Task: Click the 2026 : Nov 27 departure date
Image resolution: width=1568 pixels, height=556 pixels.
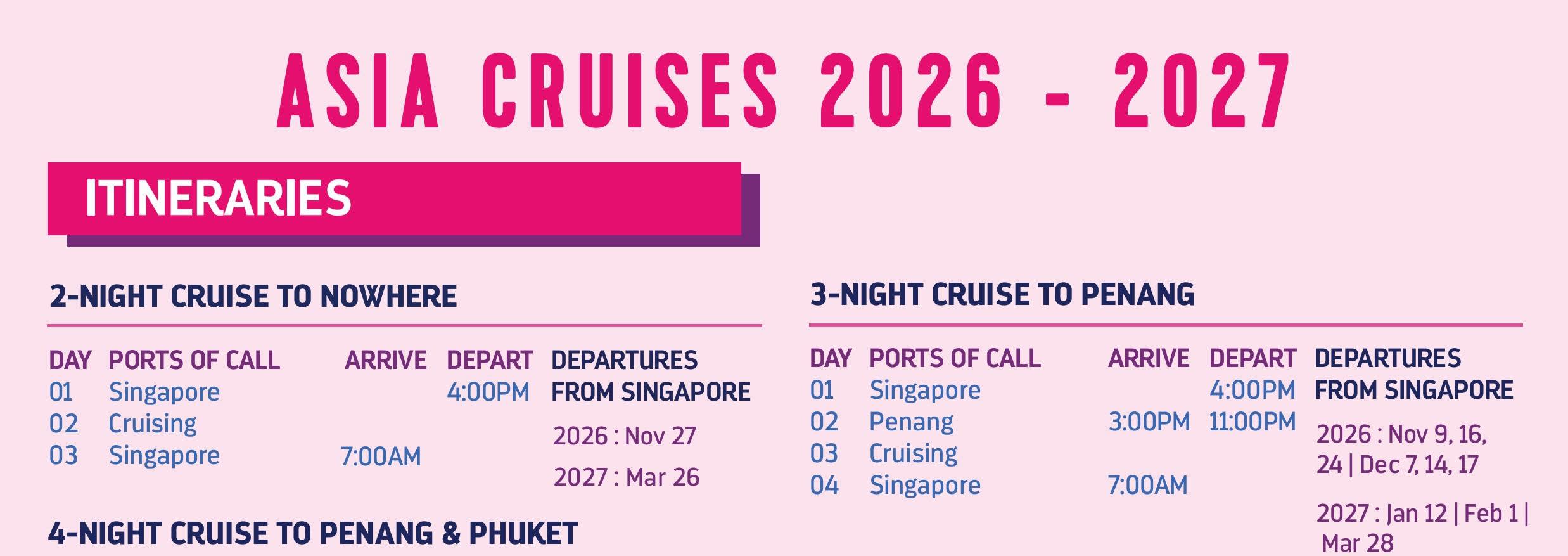Action: coord(624,436)
